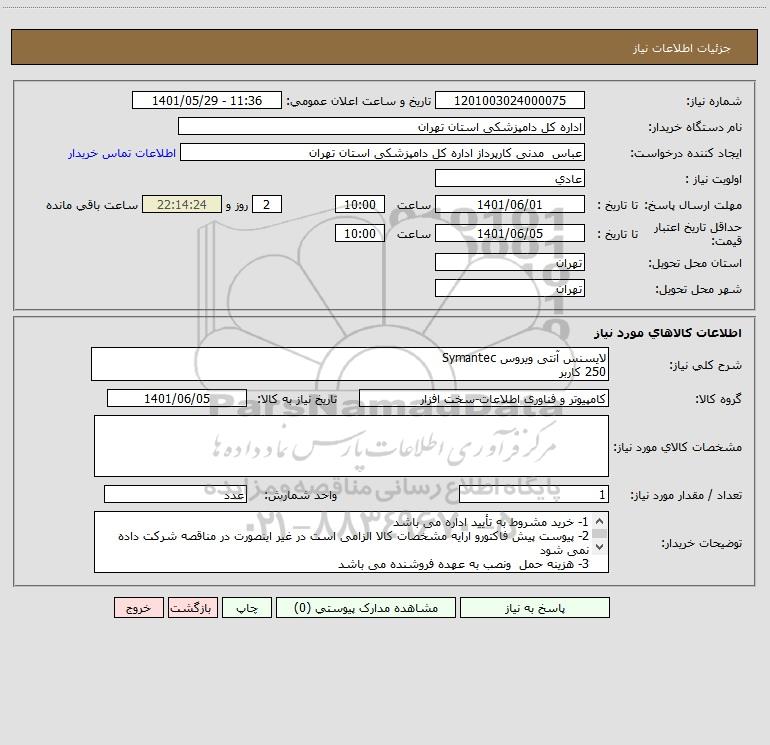Click the goods group field کامپیوتر و فناوری
The height and width of the screenshot is (745, 770).
tap(484, 398)
